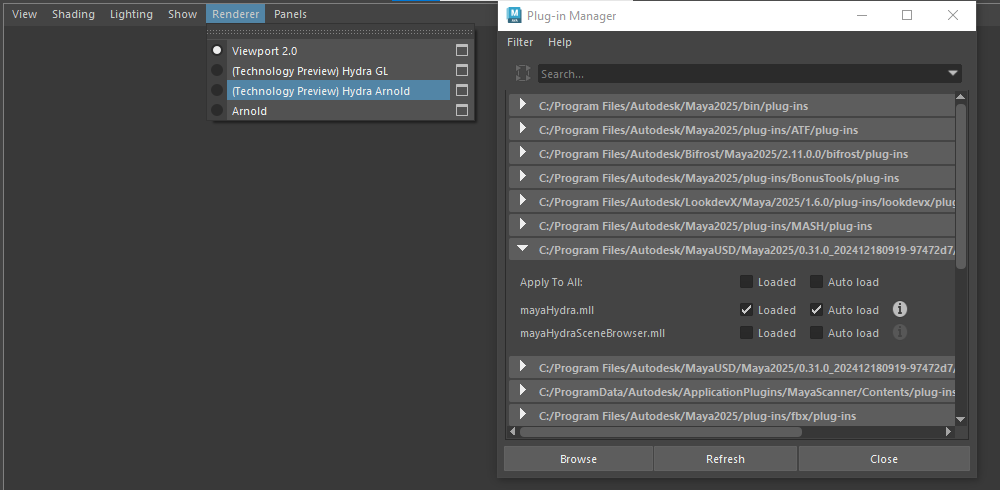1000x490 pixels.
Task: Click the horizontal scrollbar left arrow
Action: [x=513, y=431]
